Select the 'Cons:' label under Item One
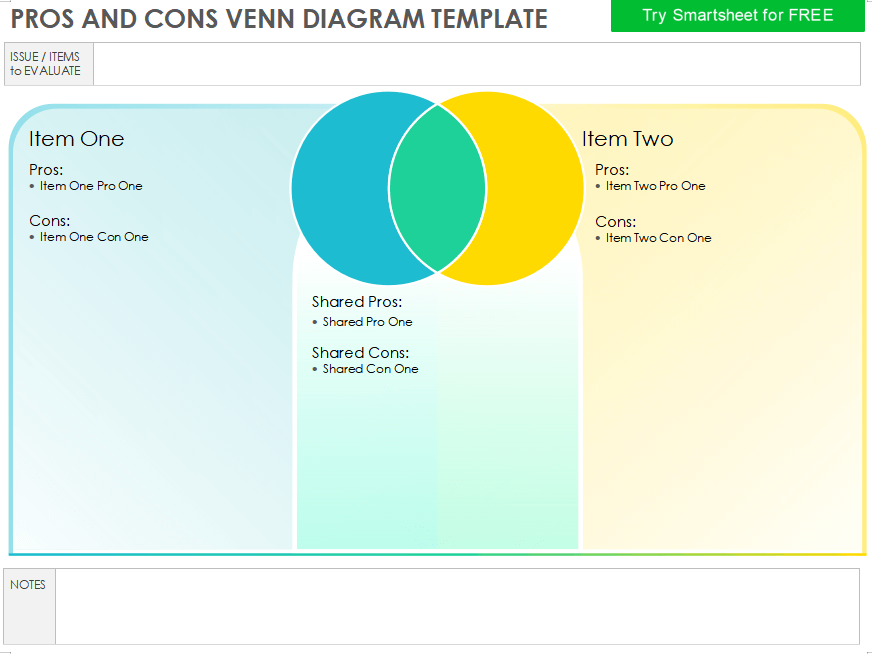This screenshot has height=654, width=872. [x=49, y=221]
